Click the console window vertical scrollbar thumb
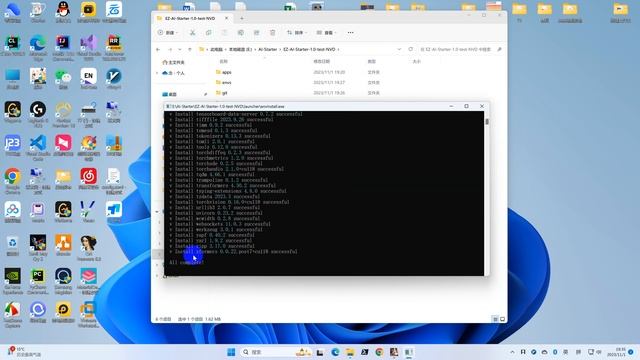 [487, 122]
